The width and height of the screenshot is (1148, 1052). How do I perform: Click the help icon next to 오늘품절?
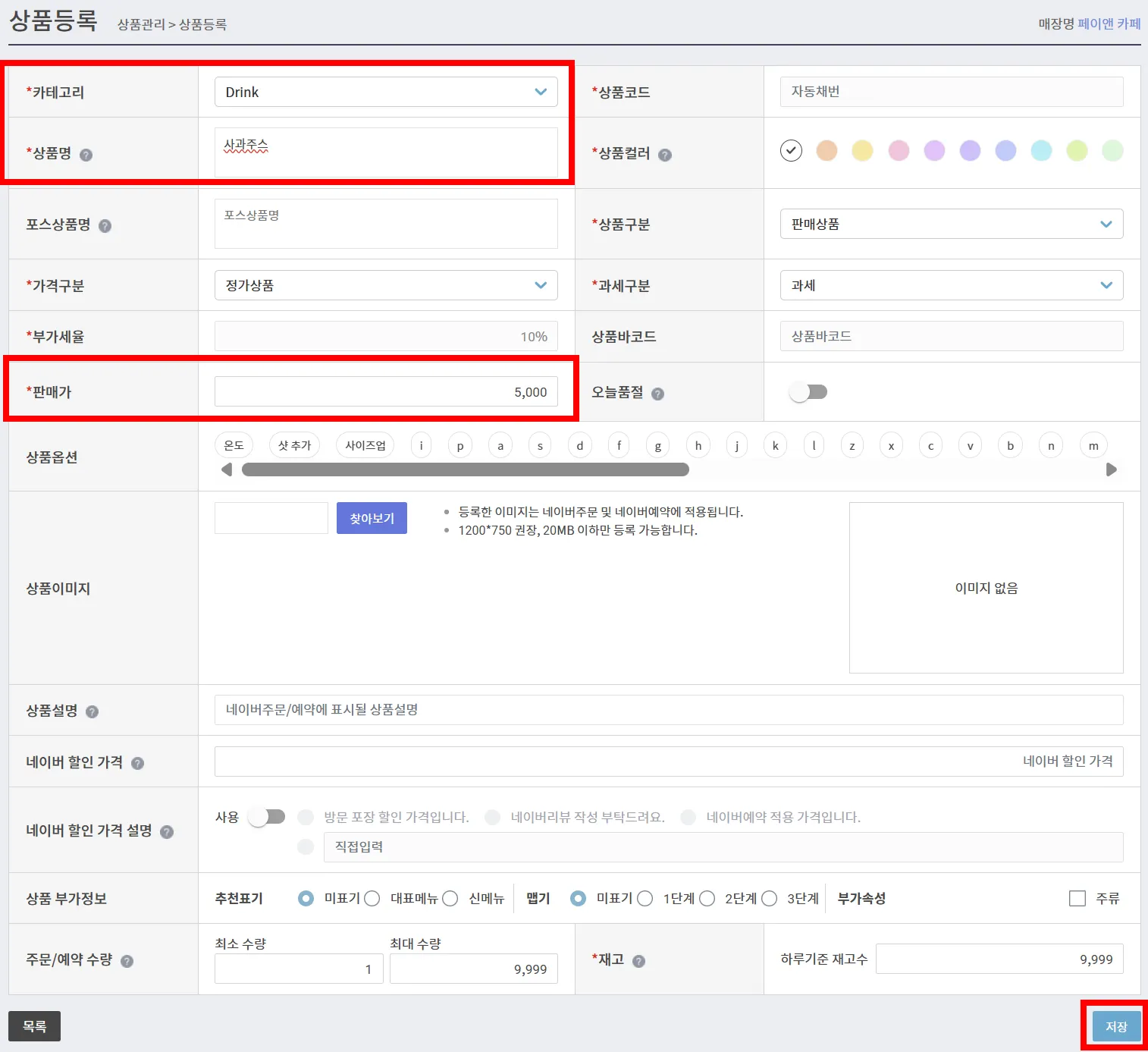pyautogui.click(x=657, y=394)
